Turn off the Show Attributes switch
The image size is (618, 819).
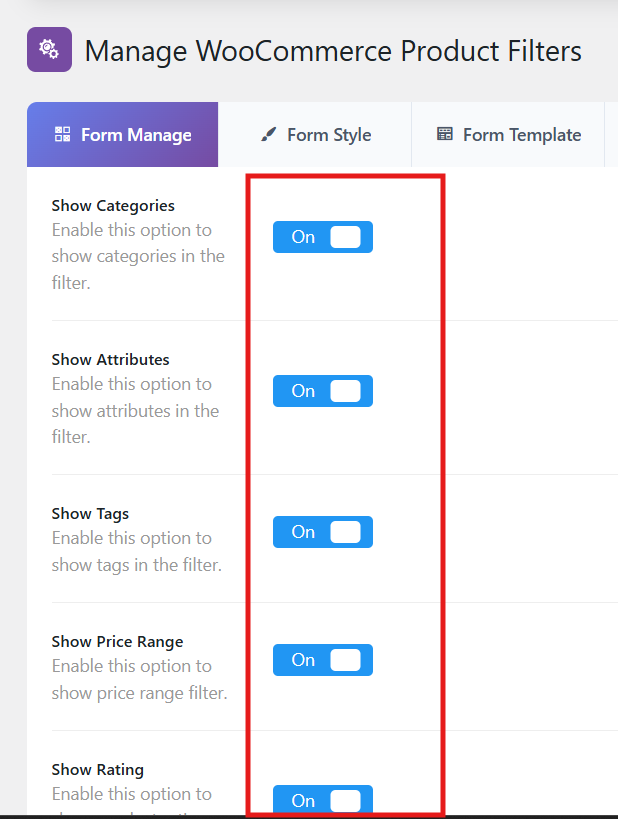[323, 391]
